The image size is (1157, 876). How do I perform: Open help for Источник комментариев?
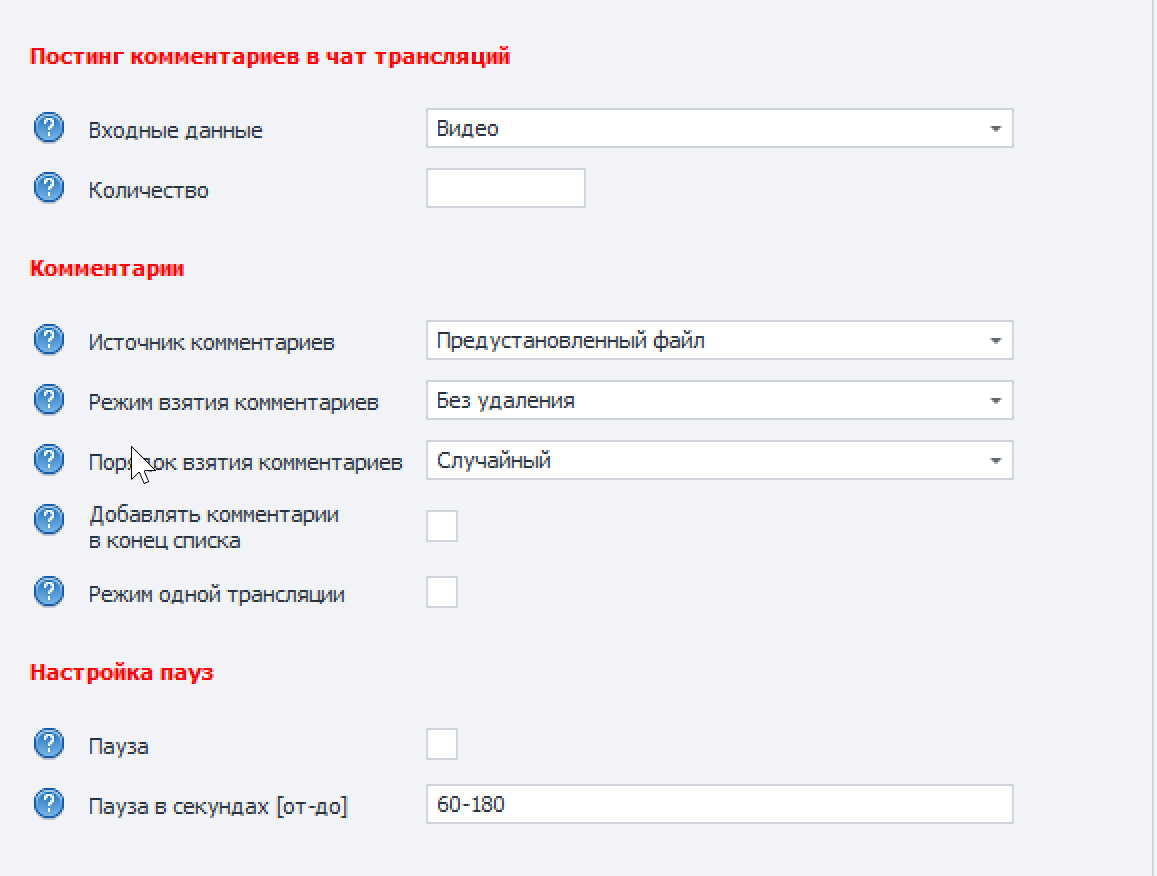click(49, 341)
